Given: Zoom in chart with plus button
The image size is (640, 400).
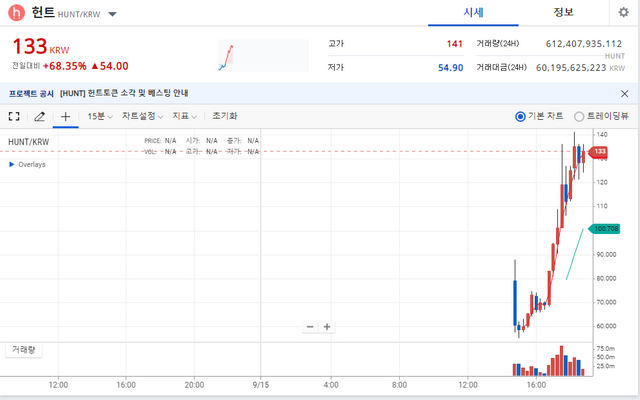Looking at the screenshot, I should click(327, 327).
